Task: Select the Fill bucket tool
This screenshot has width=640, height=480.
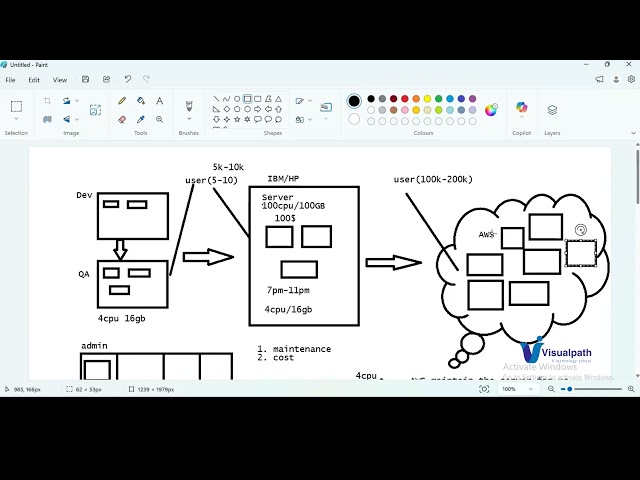Action: coord(141,101)
